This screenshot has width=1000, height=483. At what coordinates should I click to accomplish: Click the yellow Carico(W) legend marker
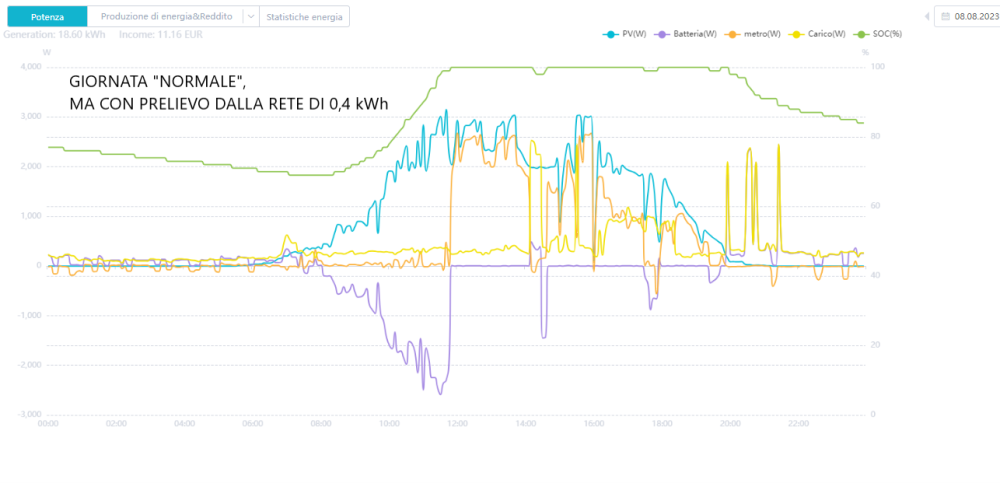797,34
